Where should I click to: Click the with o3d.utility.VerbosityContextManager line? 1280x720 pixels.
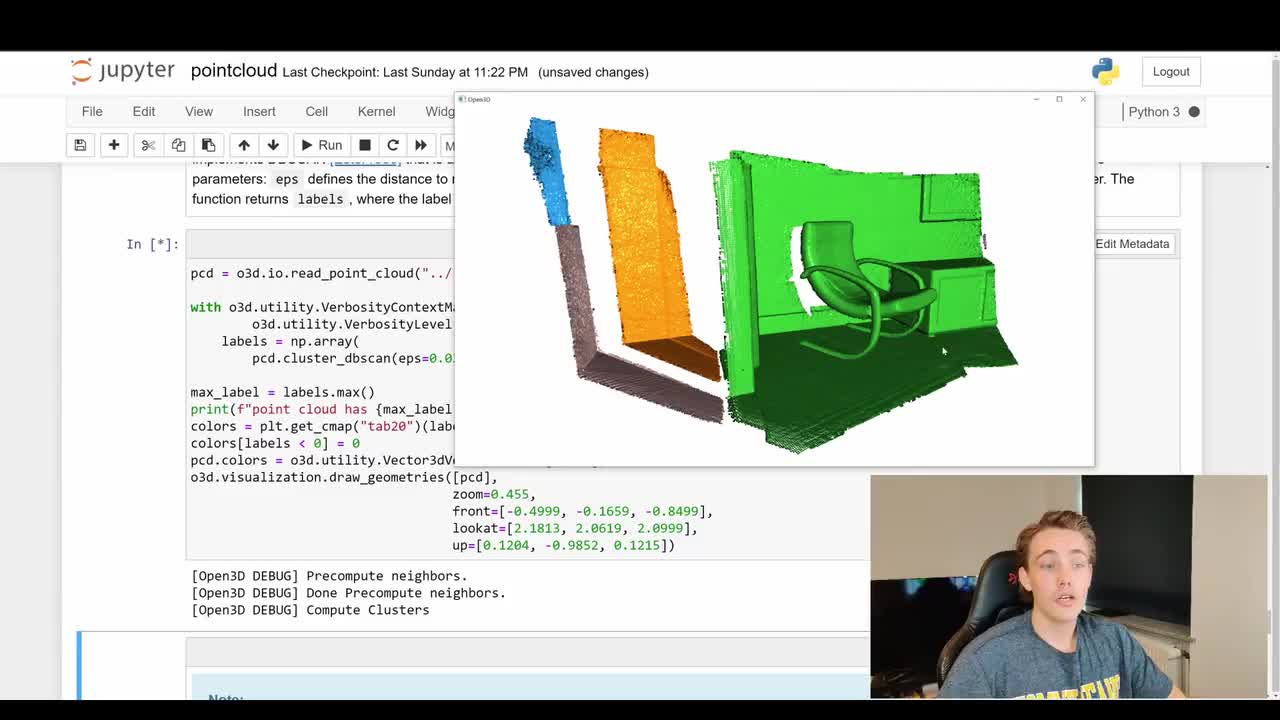[x=322, y=307]
